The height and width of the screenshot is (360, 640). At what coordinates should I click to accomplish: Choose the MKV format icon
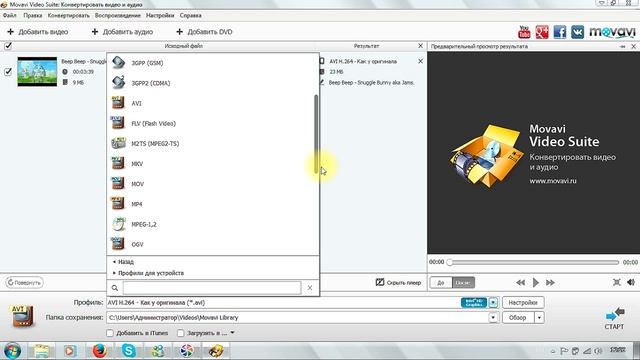118,163
